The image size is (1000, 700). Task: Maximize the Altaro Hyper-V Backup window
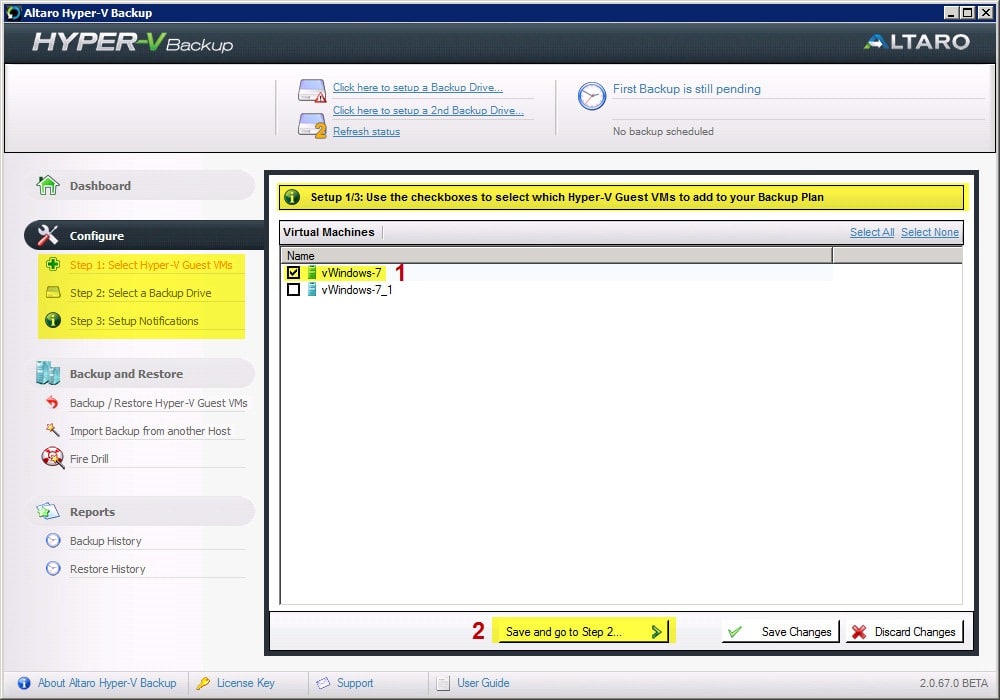tap(967, 13)
